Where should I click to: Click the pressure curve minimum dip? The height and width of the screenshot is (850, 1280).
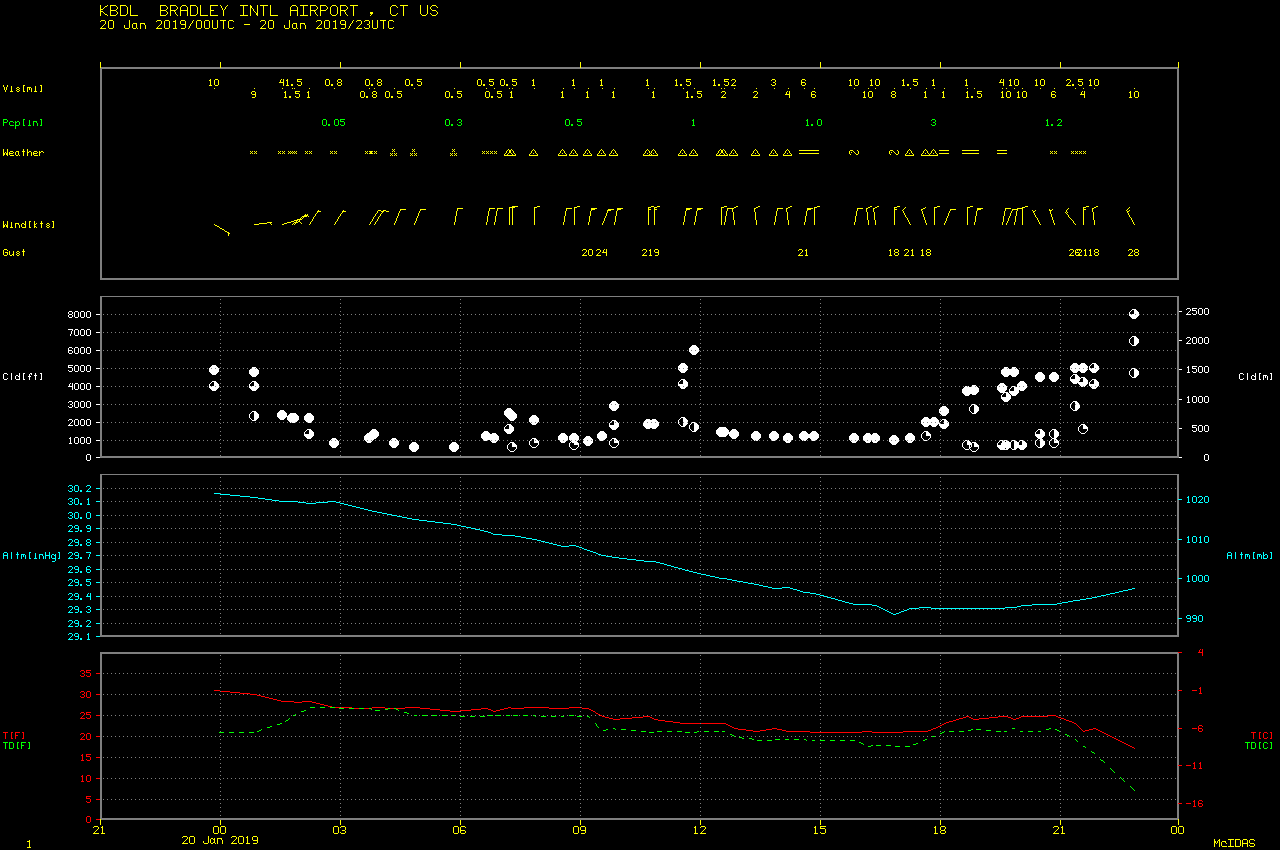click(x=895, y=614)
